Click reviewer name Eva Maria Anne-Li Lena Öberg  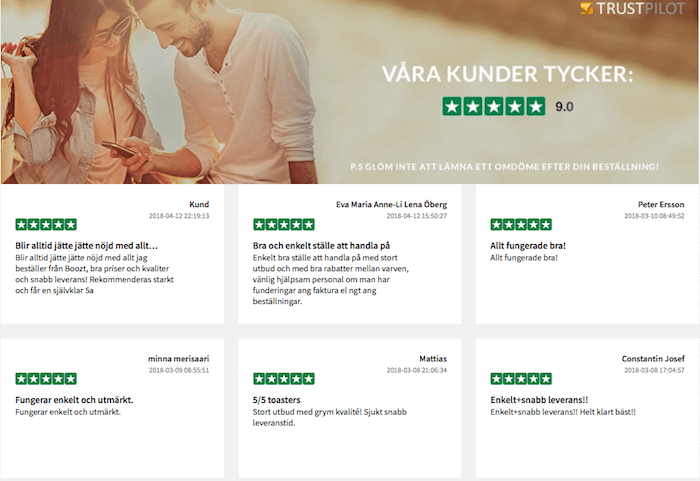[x=392, y=204]
